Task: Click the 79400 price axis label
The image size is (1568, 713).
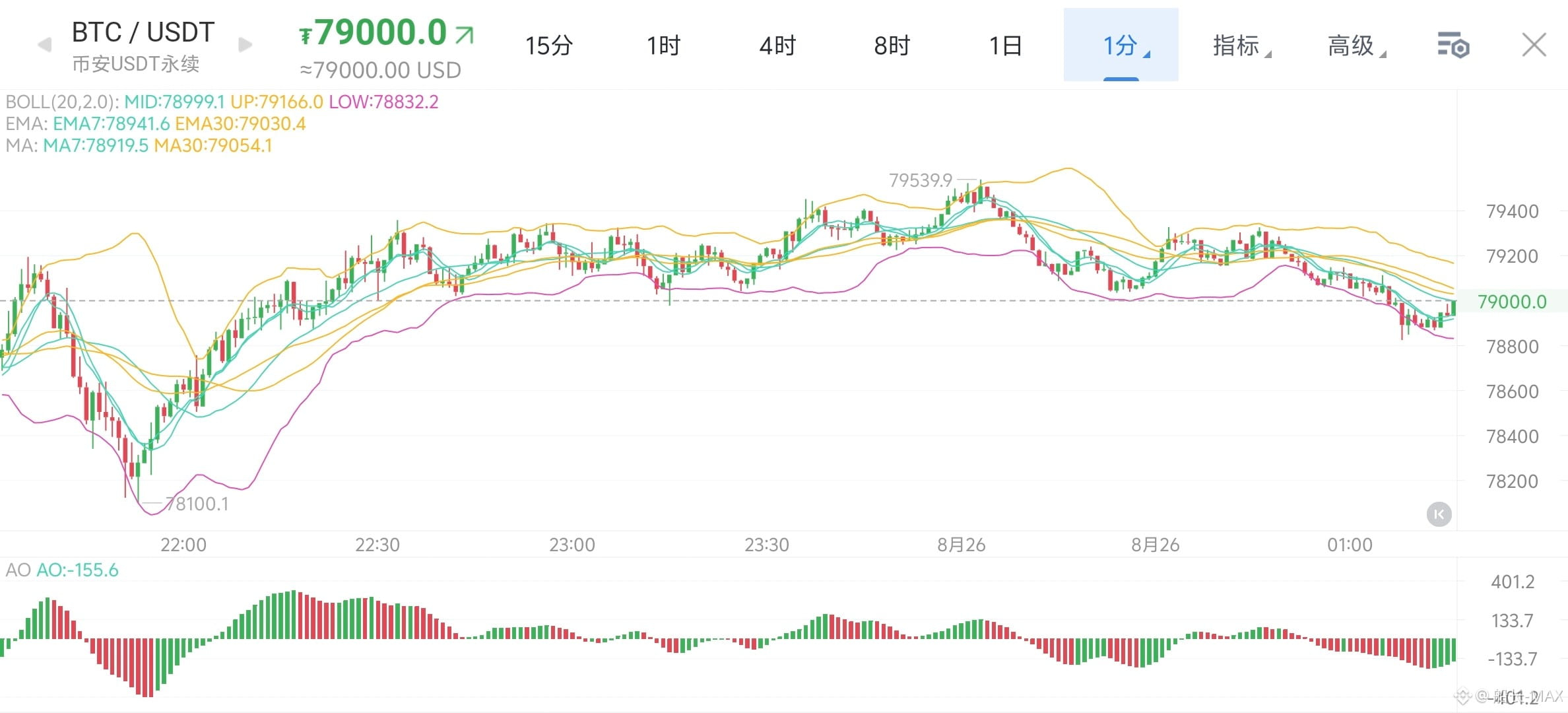Action: (x=1512, y=211)
